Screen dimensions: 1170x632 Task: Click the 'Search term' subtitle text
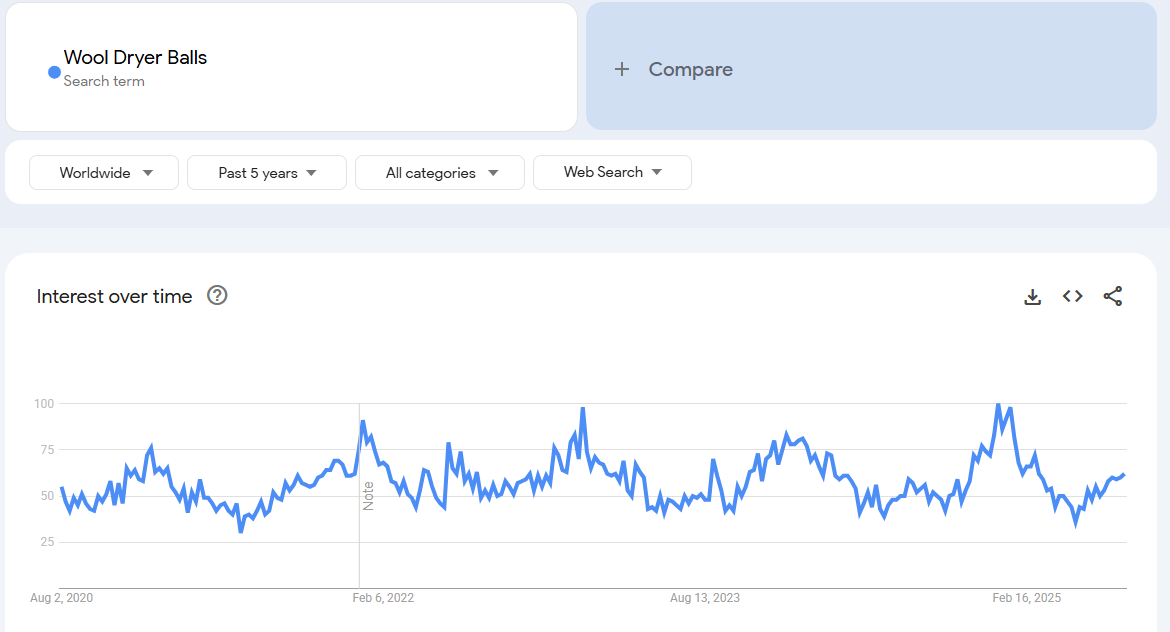(x=104, y=81)
